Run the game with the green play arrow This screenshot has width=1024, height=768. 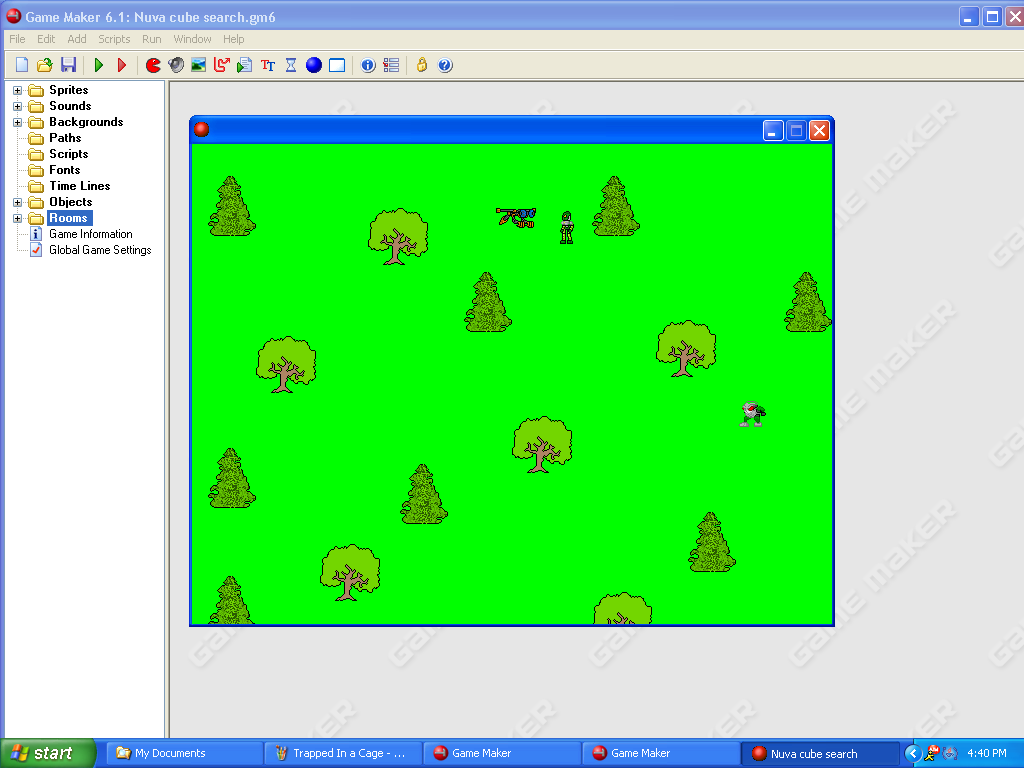(x=97, y=64)
